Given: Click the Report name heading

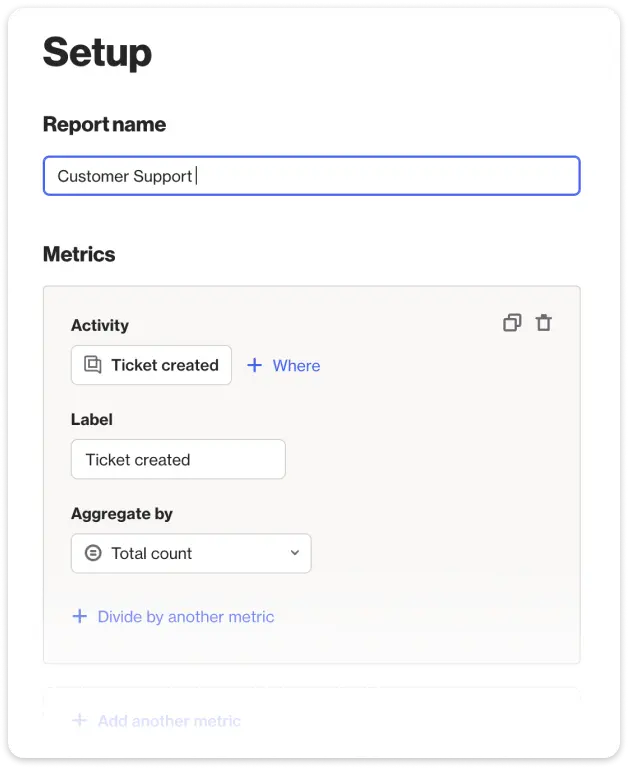Looking at the screenshot, I should pyautogui.click(x=104, y=124).
